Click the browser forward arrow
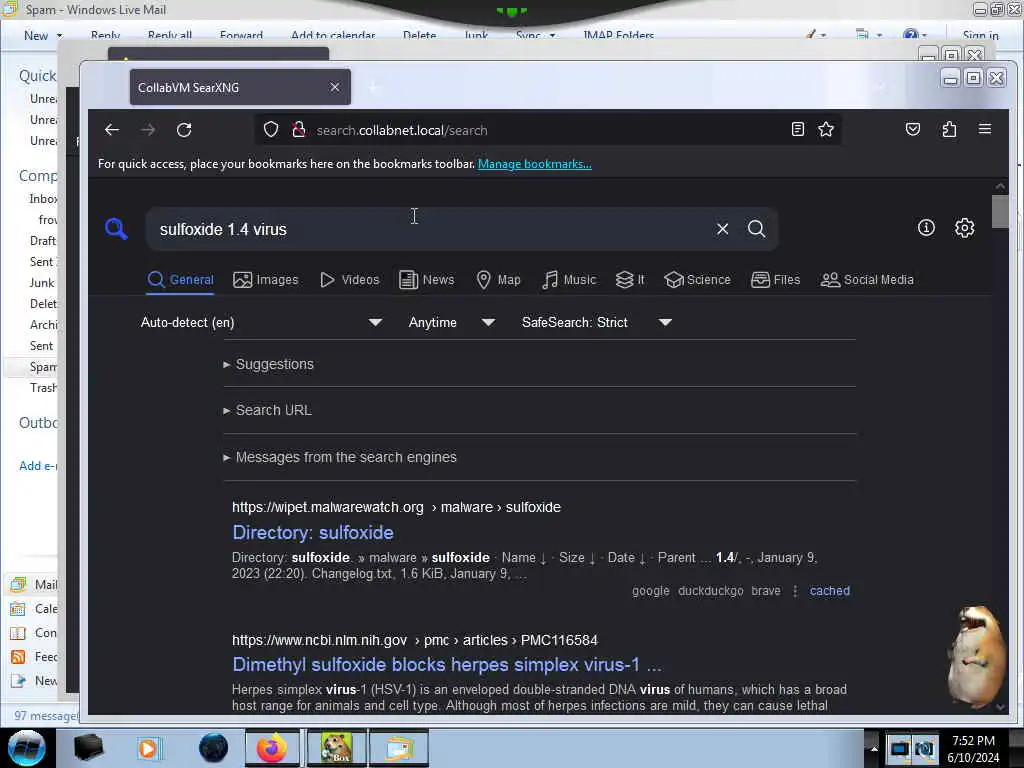 tap(148, 130)
